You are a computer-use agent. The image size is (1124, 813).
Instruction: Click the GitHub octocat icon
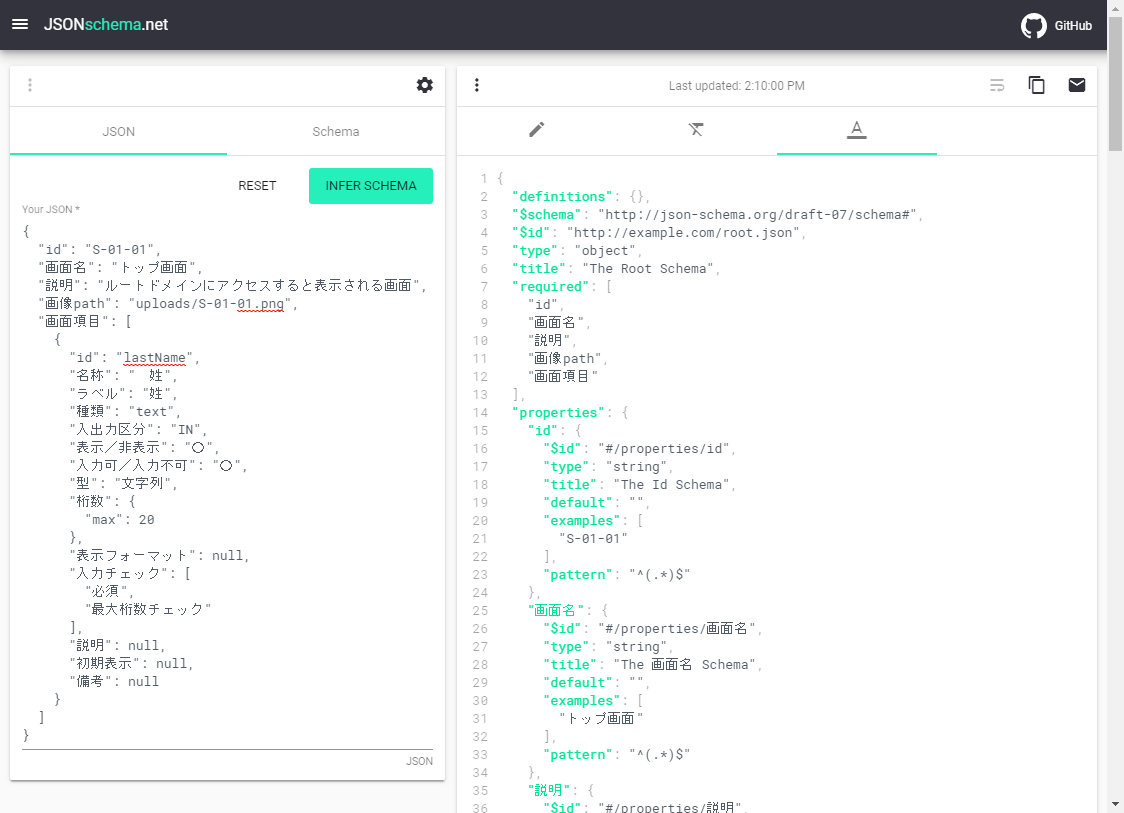pyautogui.click(x=1035, y=25)
